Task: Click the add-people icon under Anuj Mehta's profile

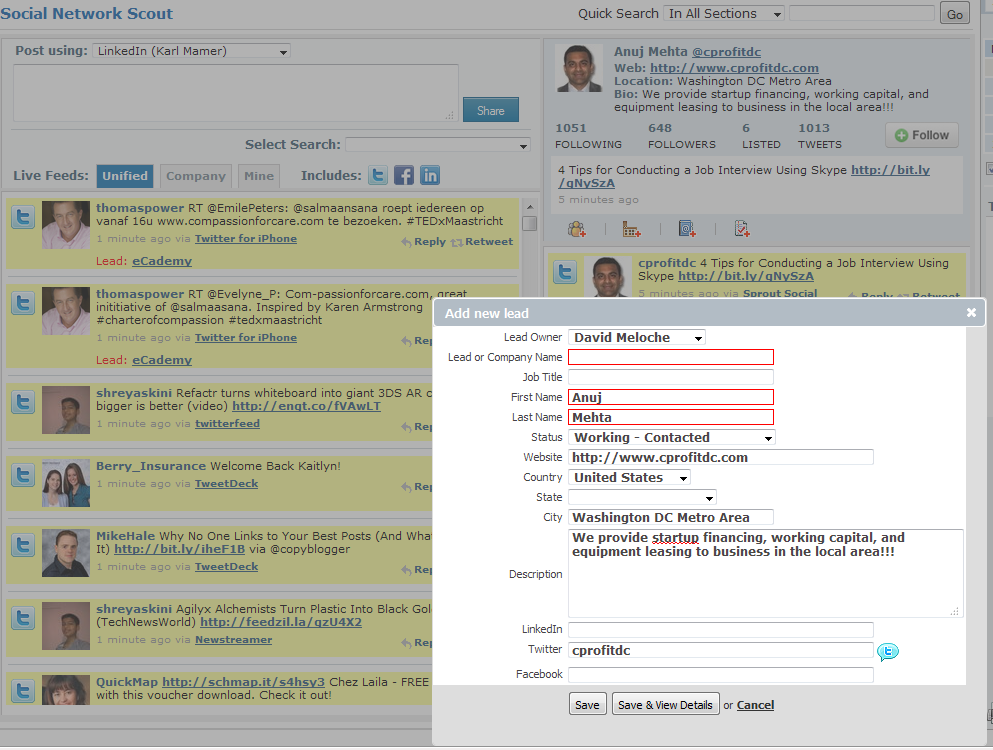Action: tap(576, 229)
